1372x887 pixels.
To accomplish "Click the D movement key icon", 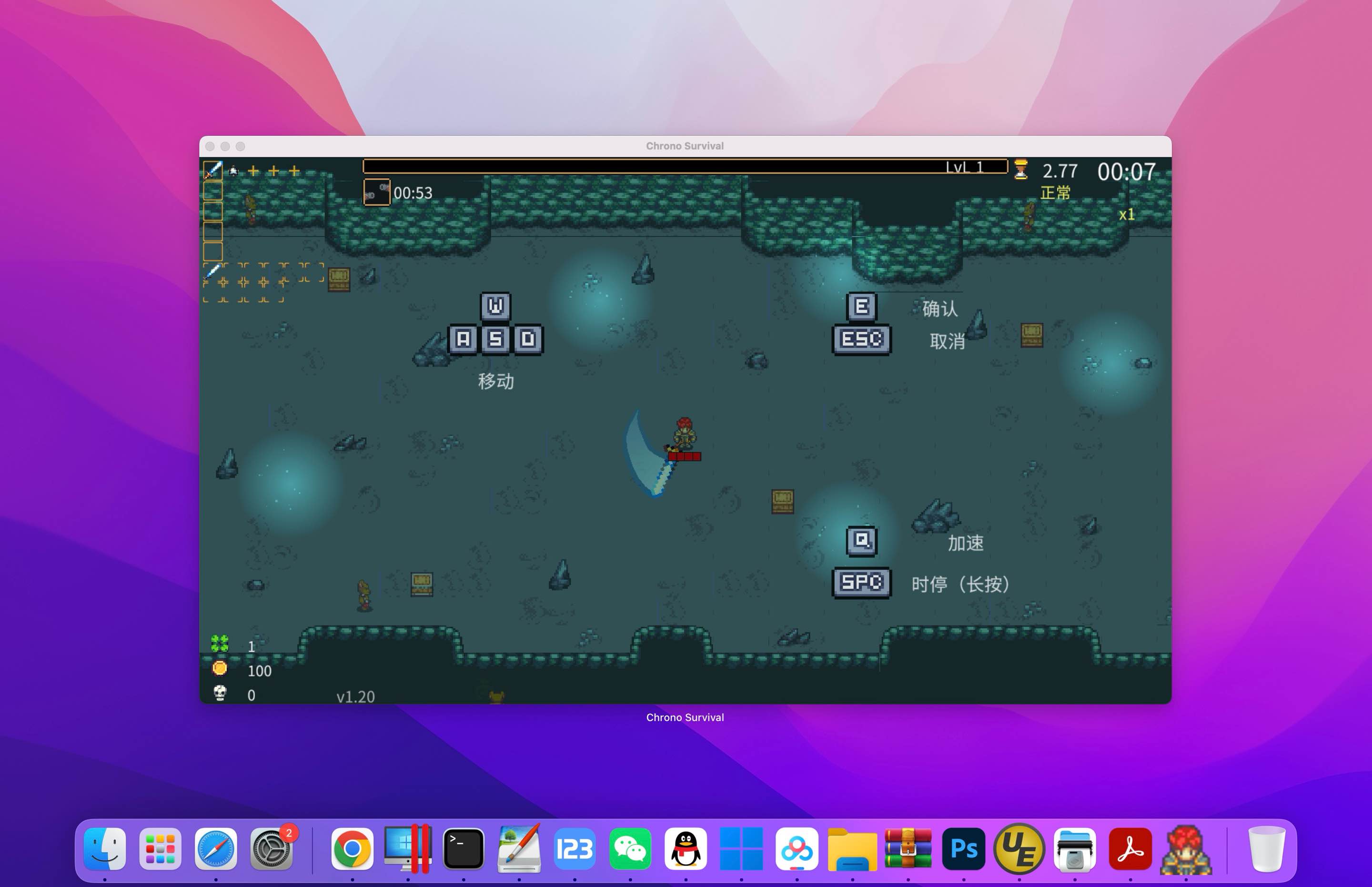I will (x=528, y=339).
